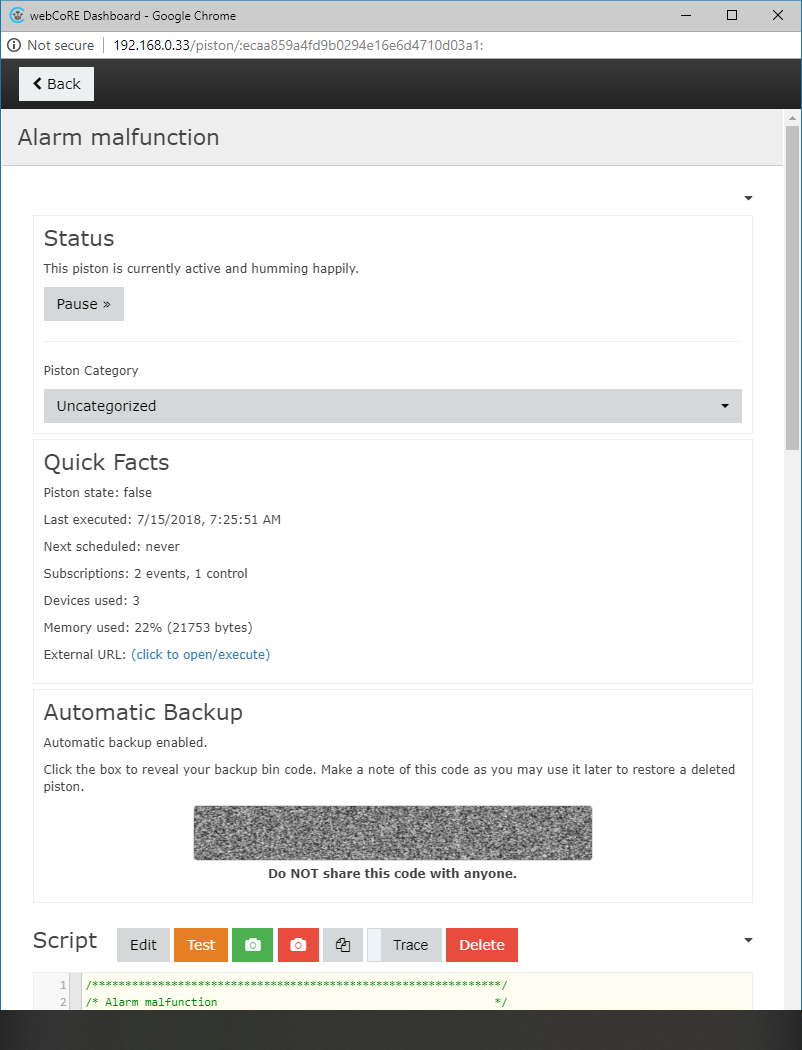
Task: Select the 'Last executed: 7/15/2018' text
Action: tap(162, 520)
